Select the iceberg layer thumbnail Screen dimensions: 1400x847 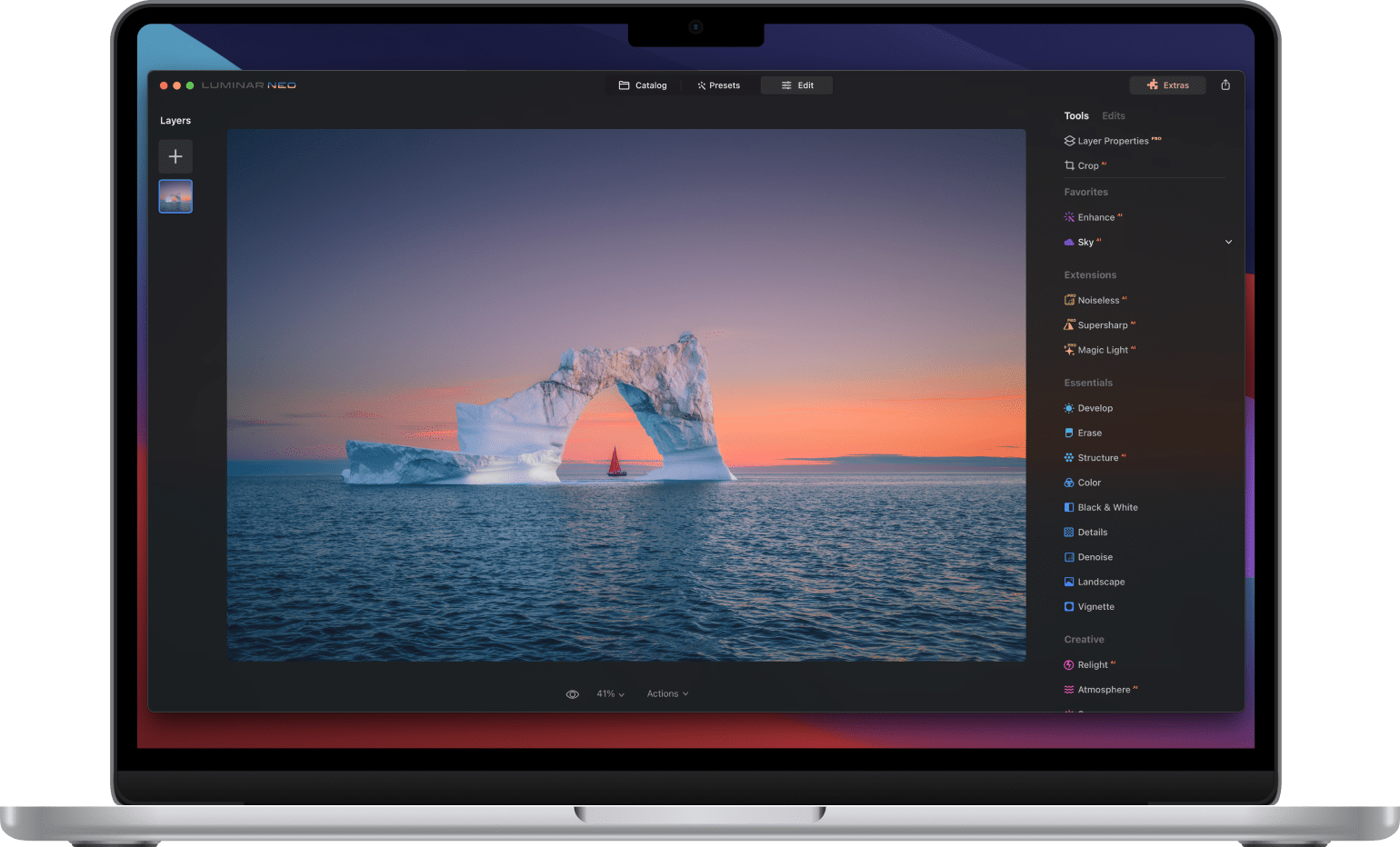point(175,196)
